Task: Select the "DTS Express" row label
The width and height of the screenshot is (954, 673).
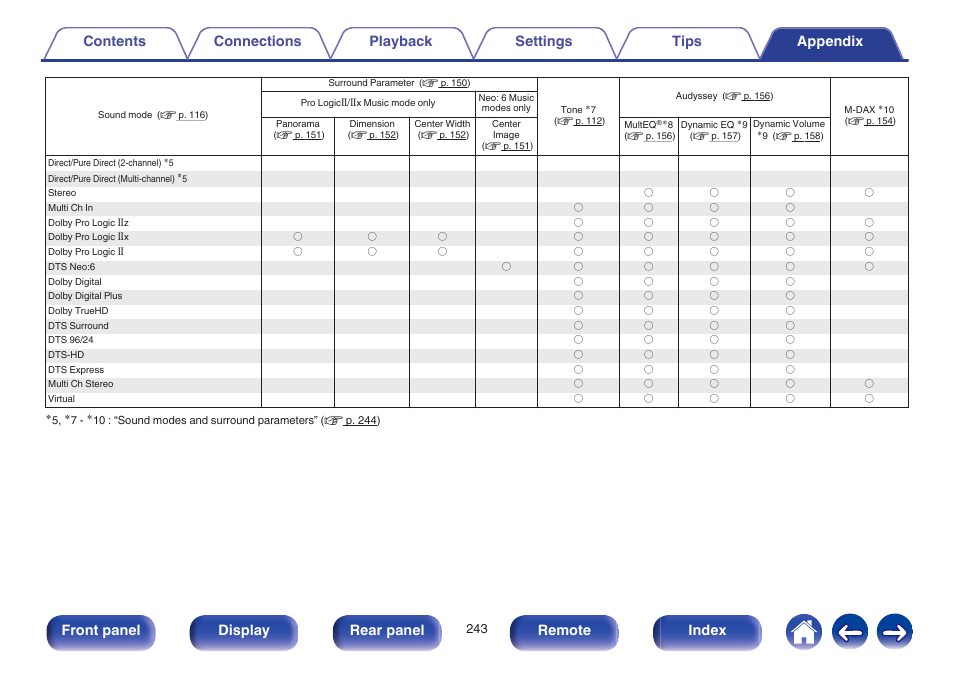Action: (x=76, y=370)
